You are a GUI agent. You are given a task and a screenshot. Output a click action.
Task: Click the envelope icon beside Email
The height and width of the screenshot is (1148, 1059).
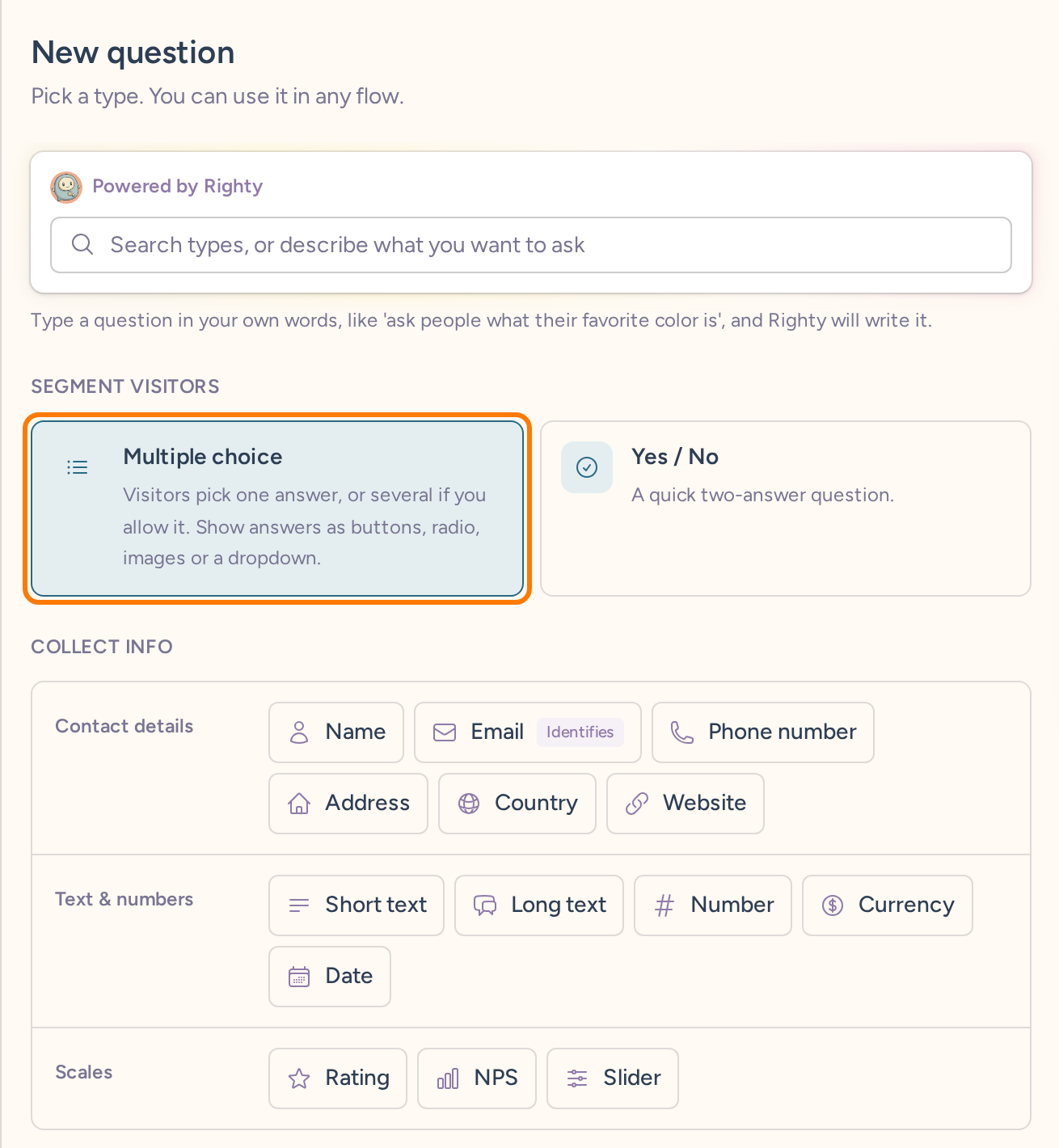(x=445, y=732)
